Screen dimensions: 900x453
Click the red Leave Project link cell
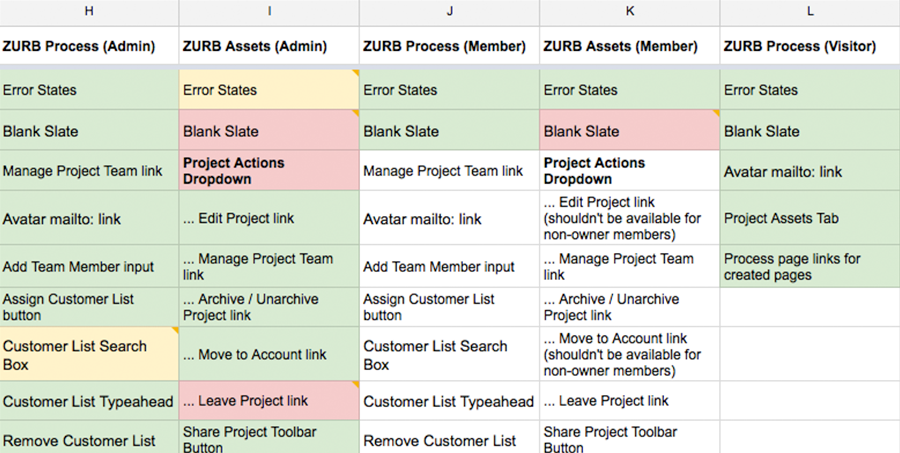point(269,400)
